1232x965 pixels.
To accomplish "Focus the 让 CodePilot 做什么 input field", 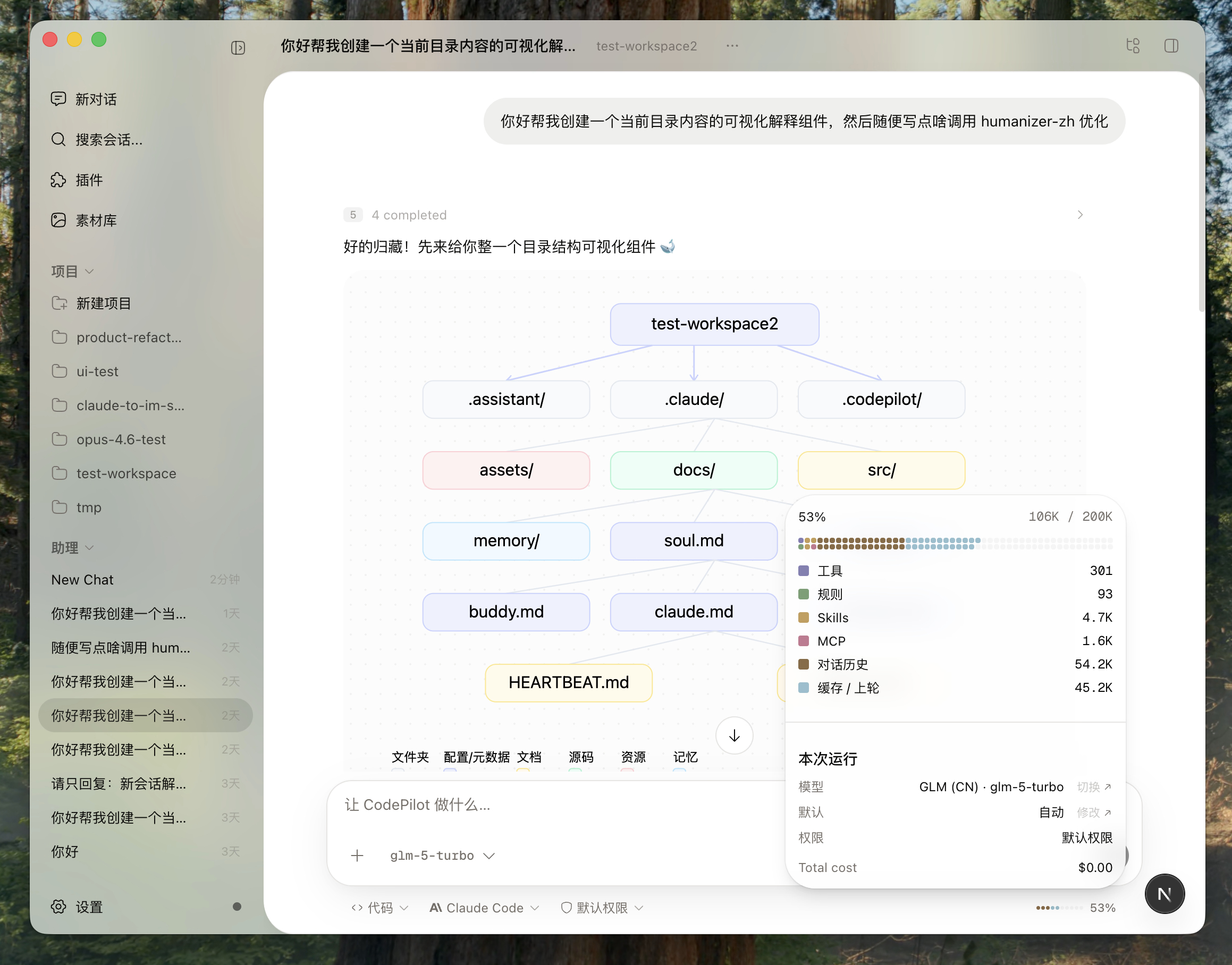I will pos(556,805).
